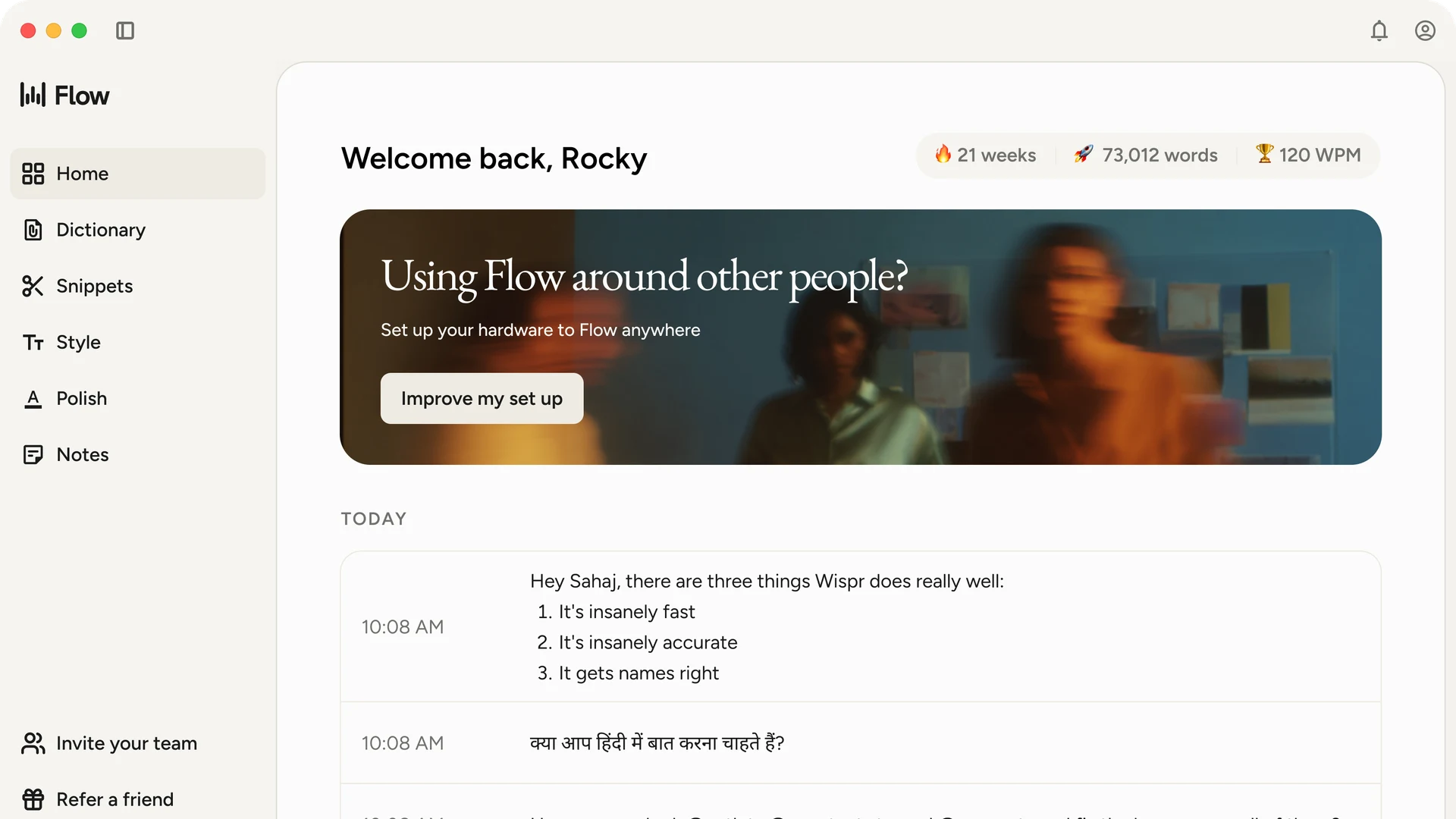Click the Dictionary book icon

tap(33, 230)
